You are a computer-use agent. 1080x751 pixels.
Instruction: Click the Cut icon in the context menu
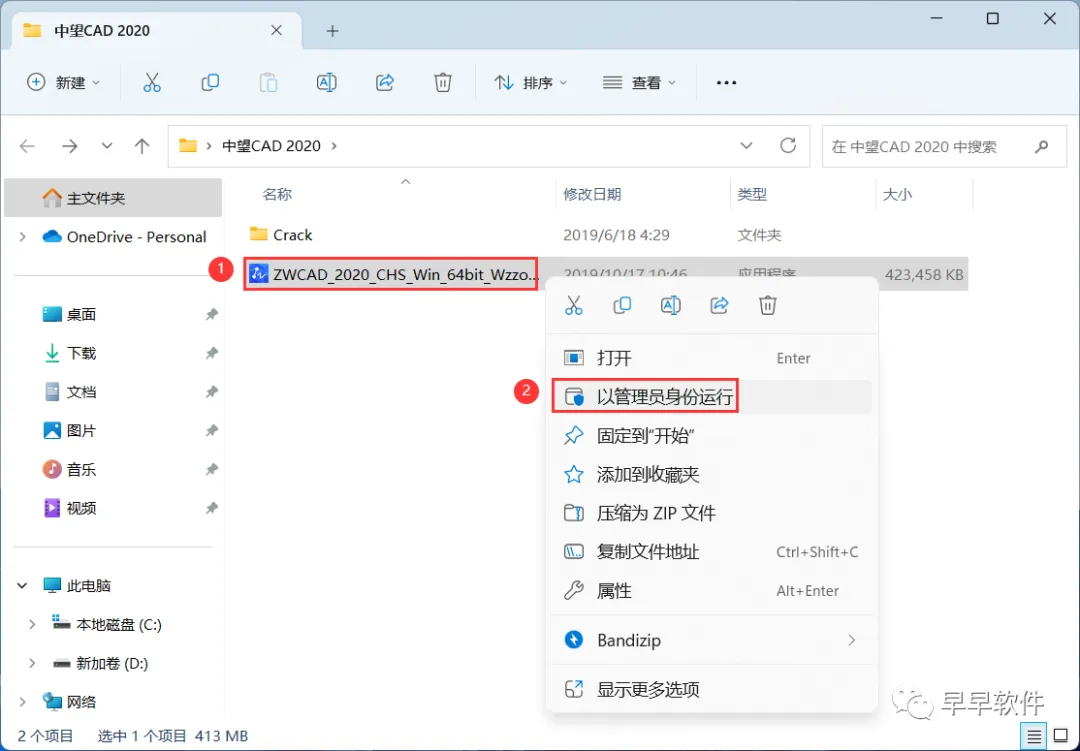(574, 305)
